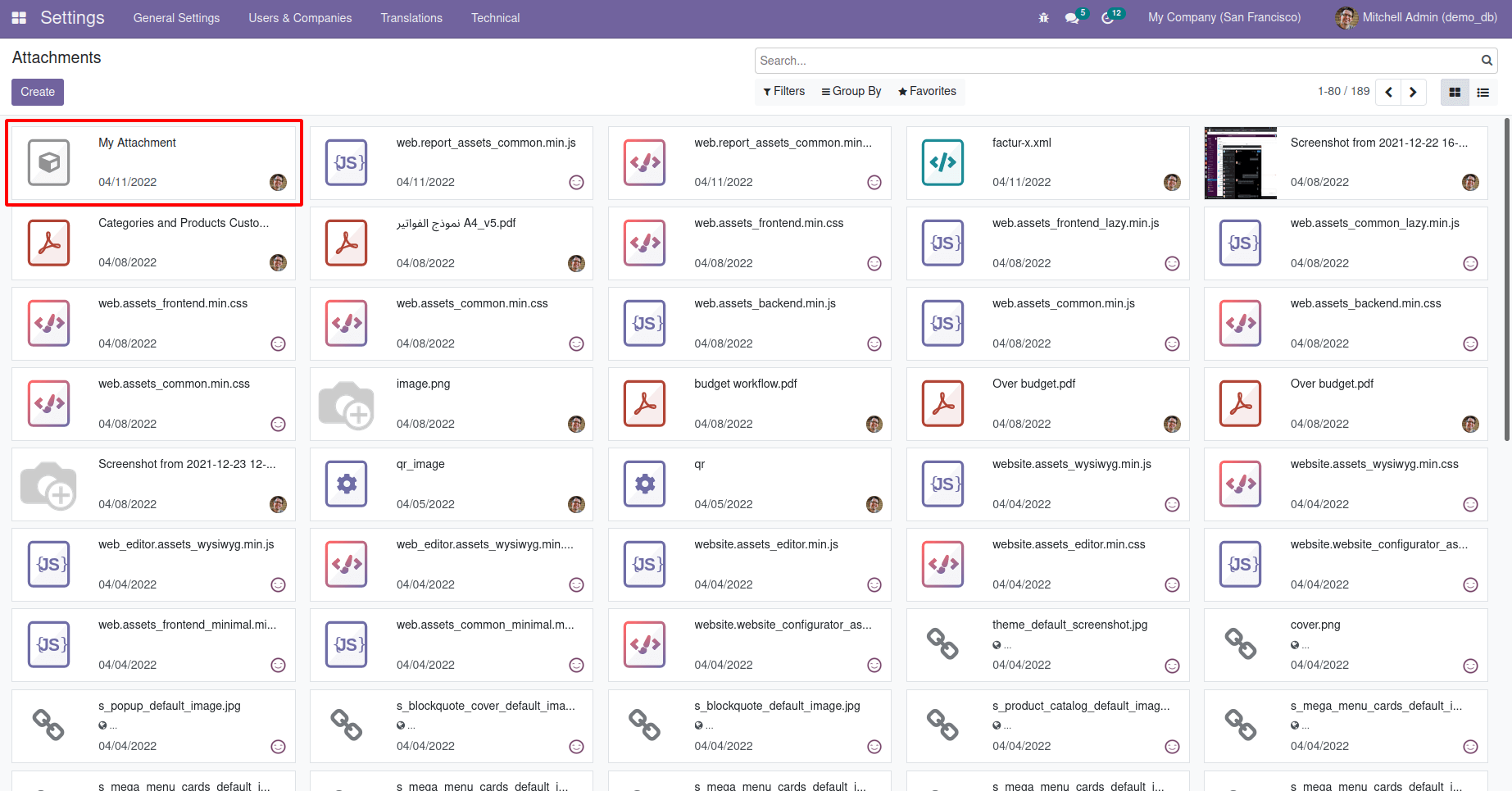The height and width of the screenshot is (791, 1512).
Task: Open the Screenshot from 2021-12-22 thumbnail
Action: [x=1241, y=162]
